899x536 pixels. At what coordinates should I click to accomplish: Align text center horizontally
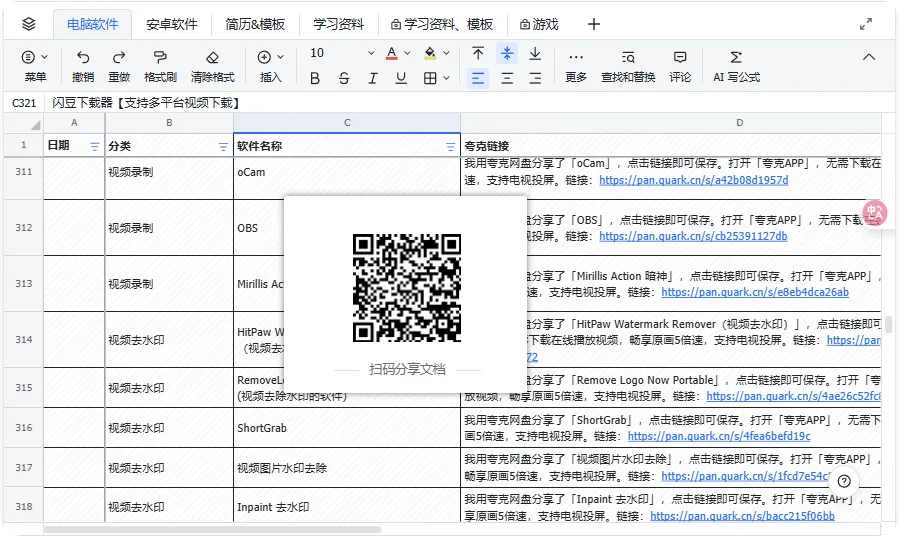coord(507,78)
